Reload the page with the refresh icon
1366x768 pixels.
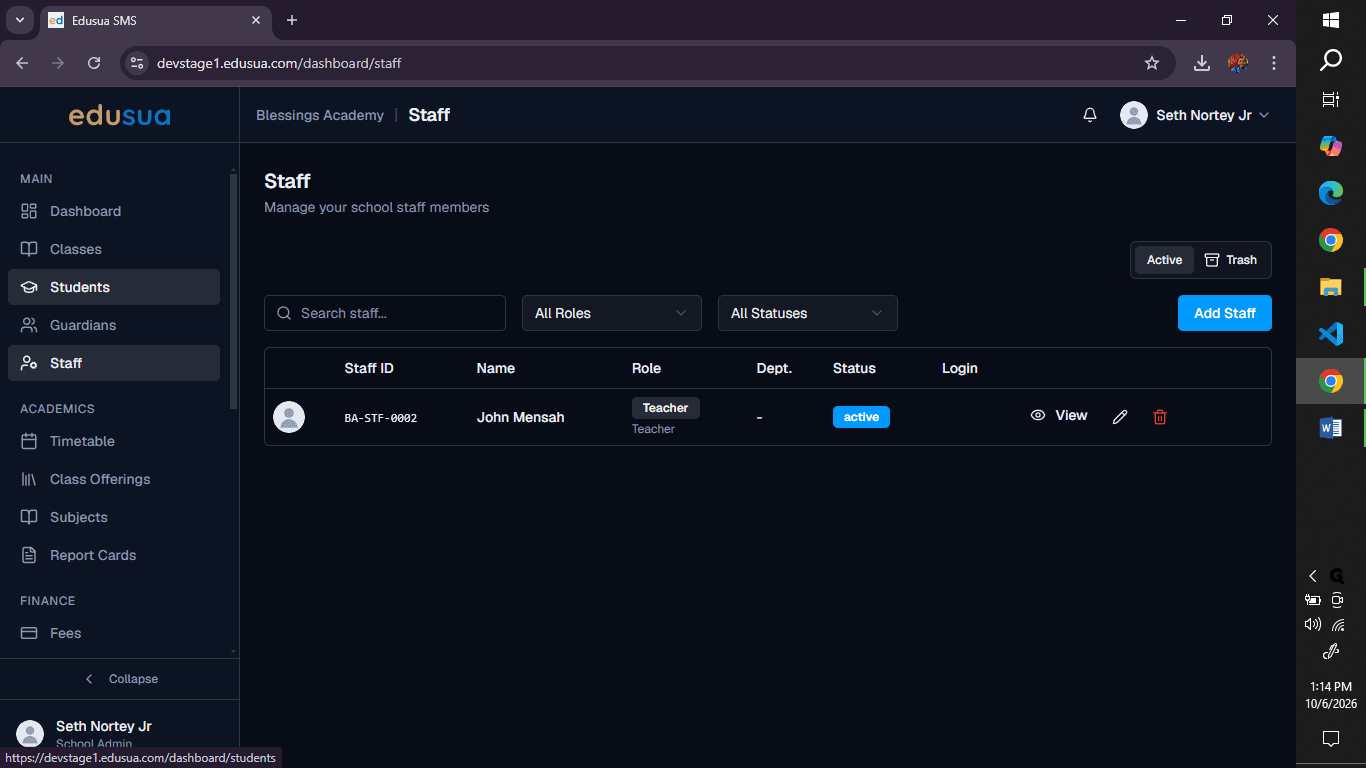pos(94,63)
